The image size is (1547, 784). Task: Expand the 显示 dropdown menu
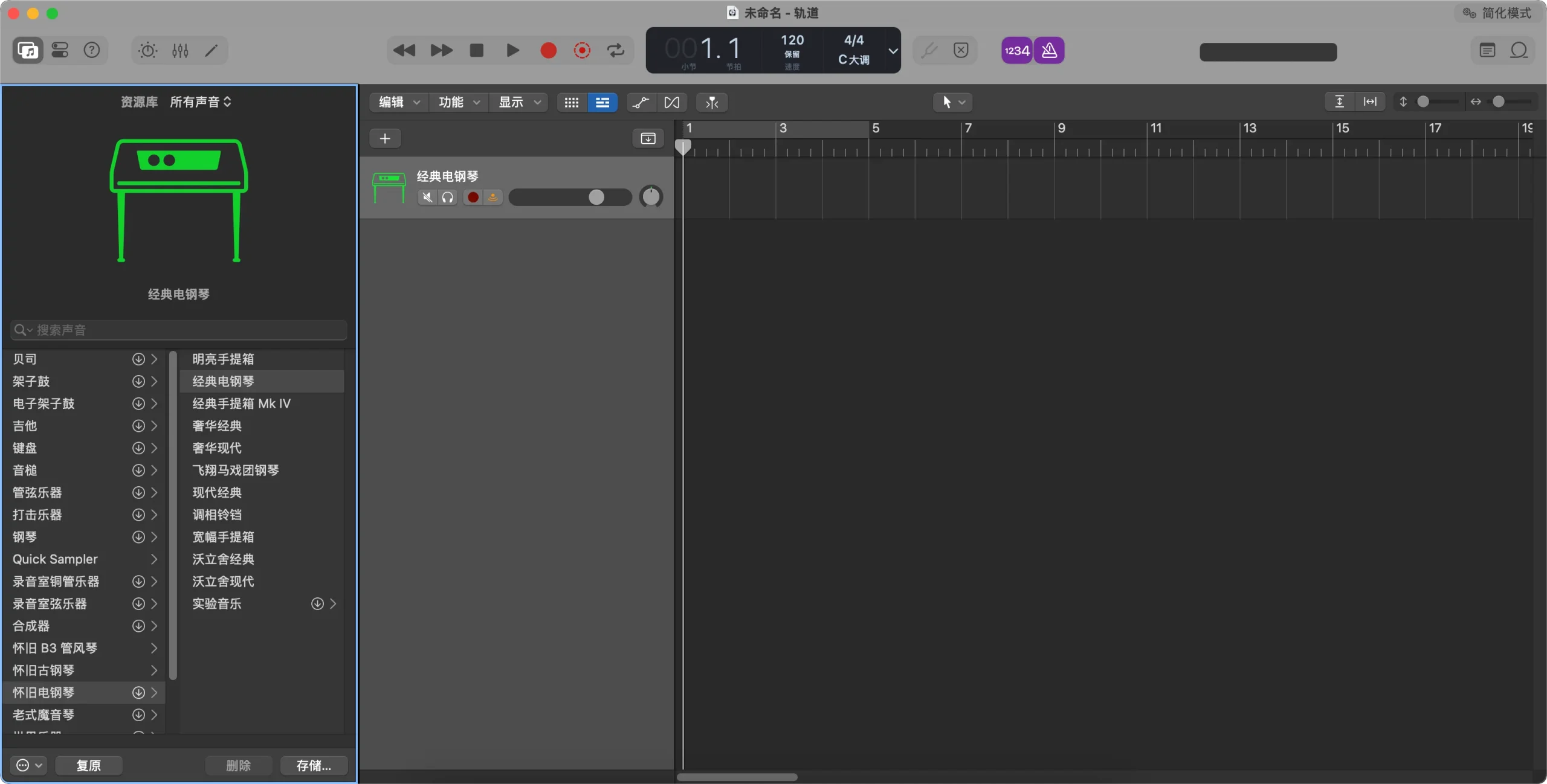click(x=518, y=102)
